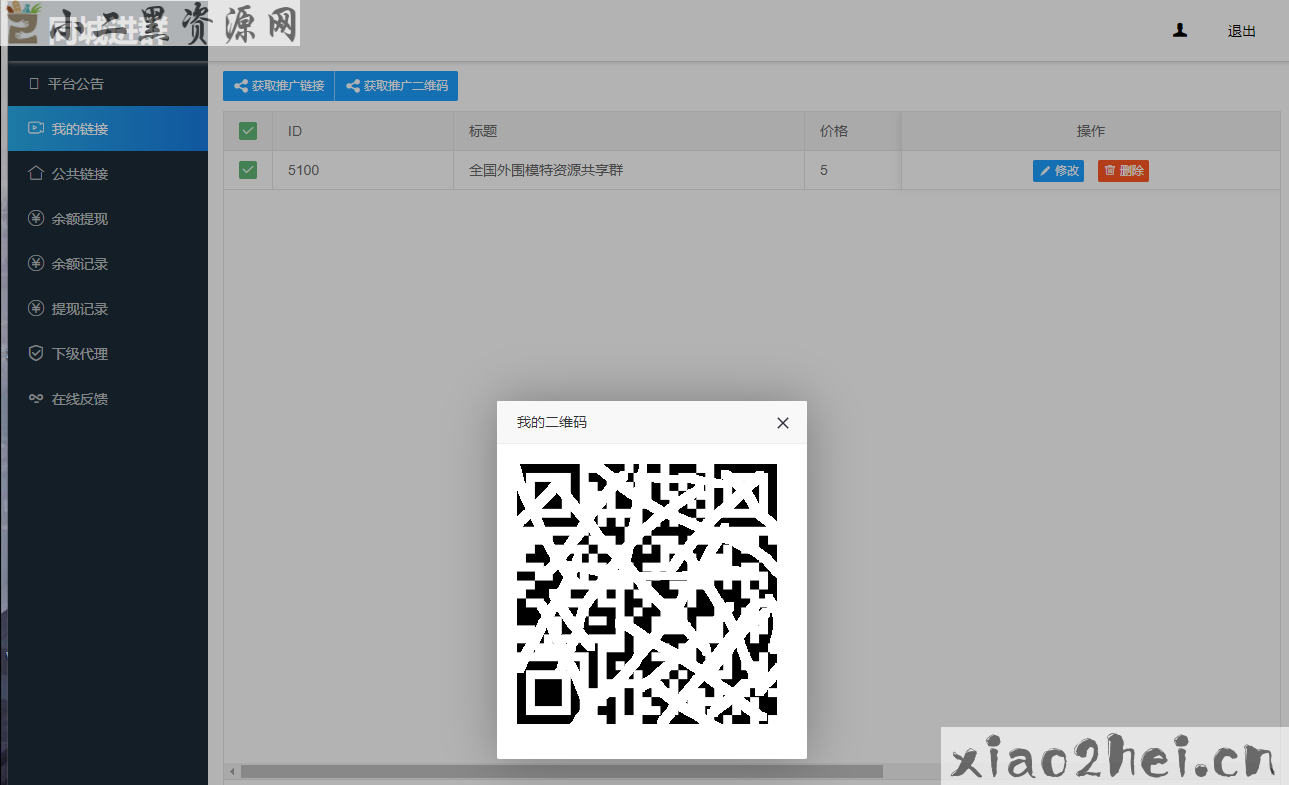Click the 平台公告 sidebar icon

[34, 84]
